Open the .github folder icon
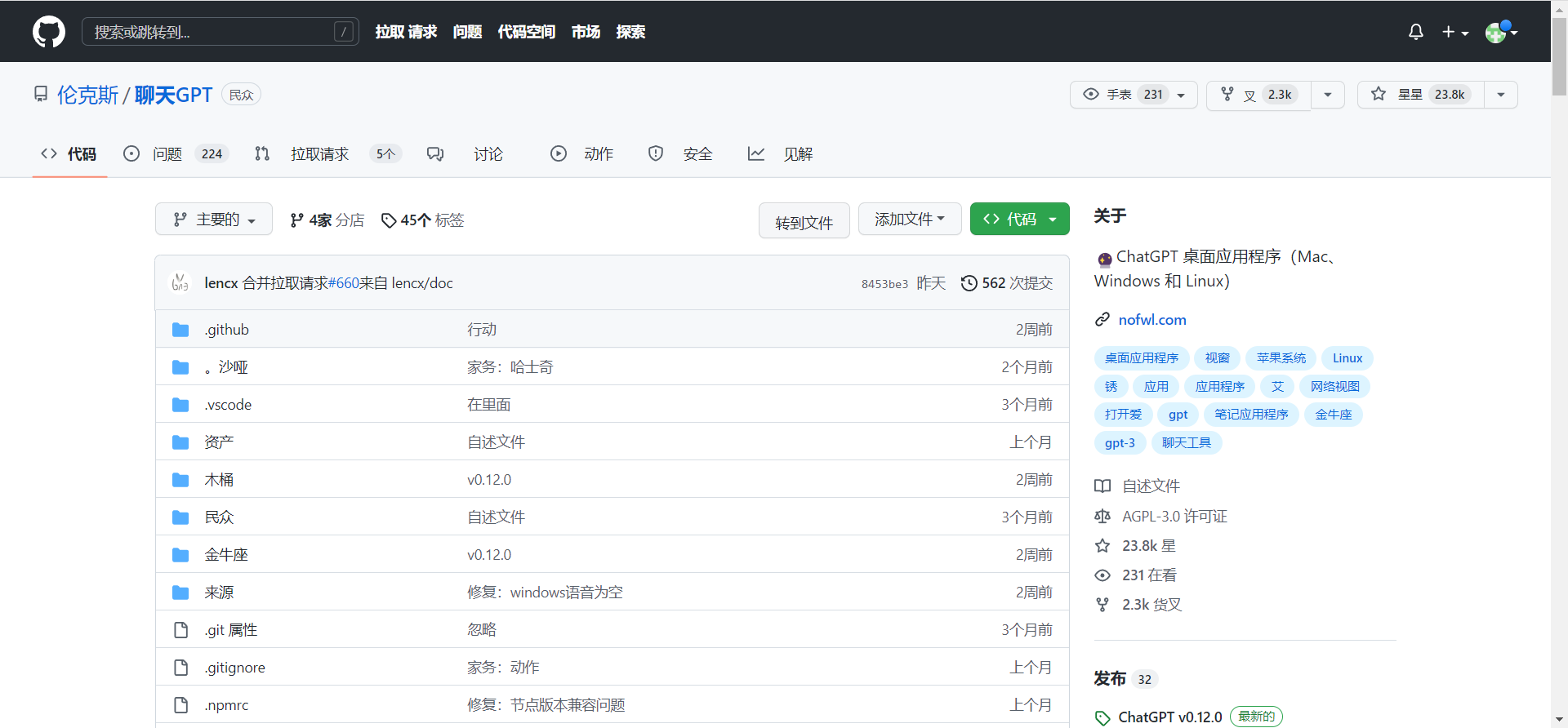 coord(180,330)
